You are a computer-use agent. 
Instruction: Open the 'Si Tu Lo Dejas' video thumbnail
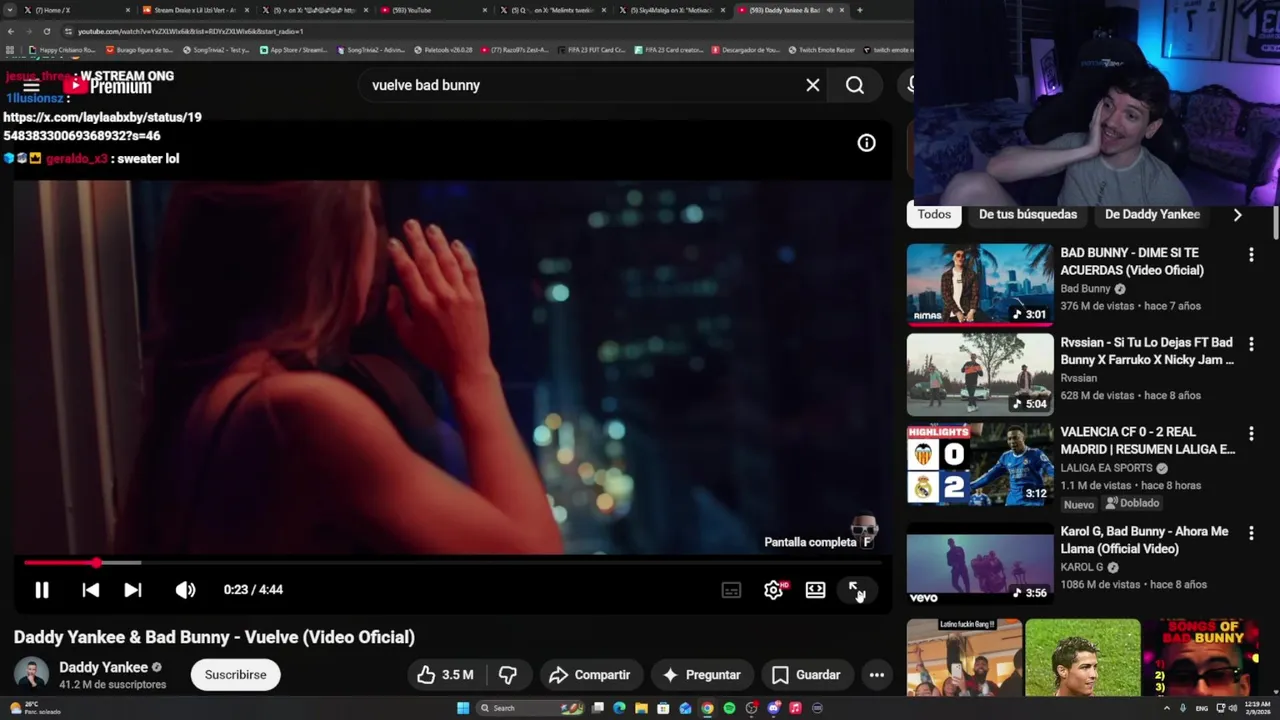click(980, 375)
